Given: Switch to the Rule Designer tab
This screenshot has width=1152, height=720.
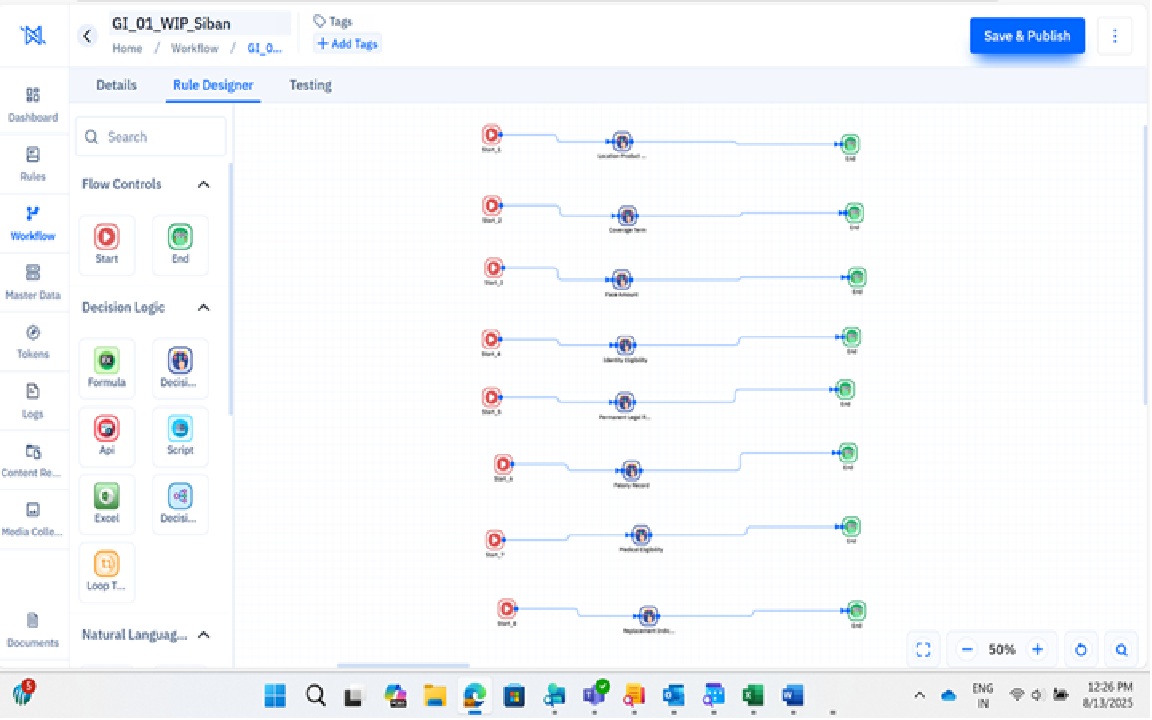Looking at the screenshot, I should (213, 86).
